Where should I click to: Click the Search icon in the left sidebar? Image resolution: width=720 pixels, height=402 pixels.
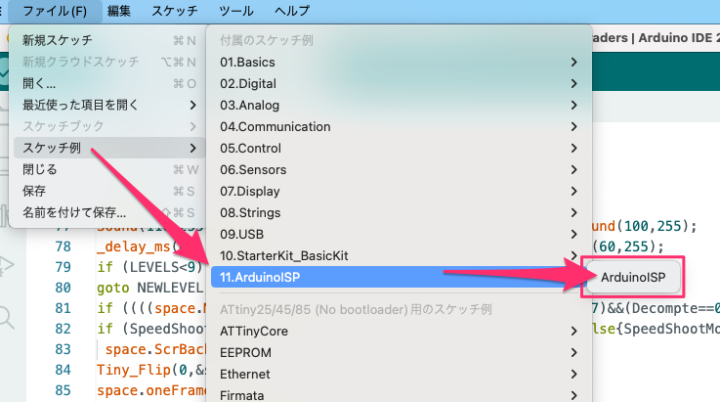[7, 317]
